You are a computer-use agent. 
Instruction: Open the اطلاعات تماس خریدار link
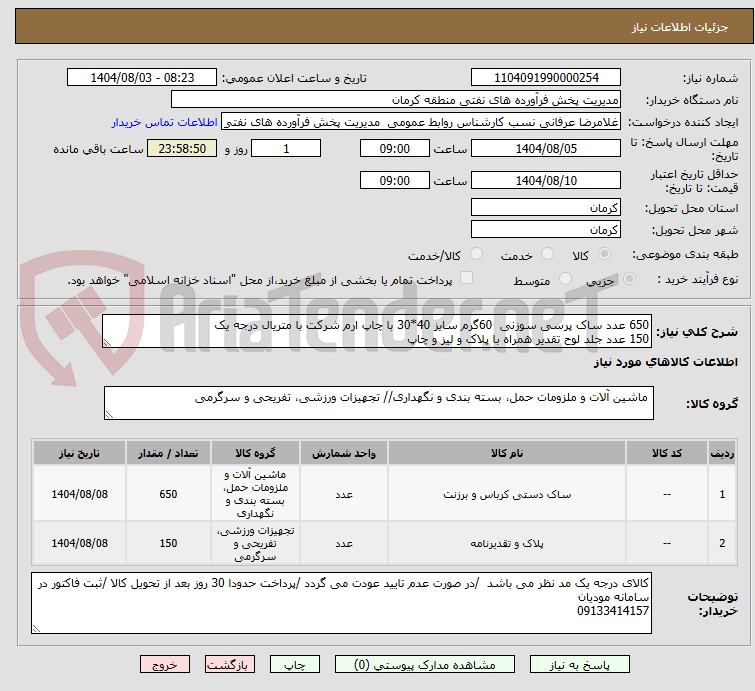[165, 122]
